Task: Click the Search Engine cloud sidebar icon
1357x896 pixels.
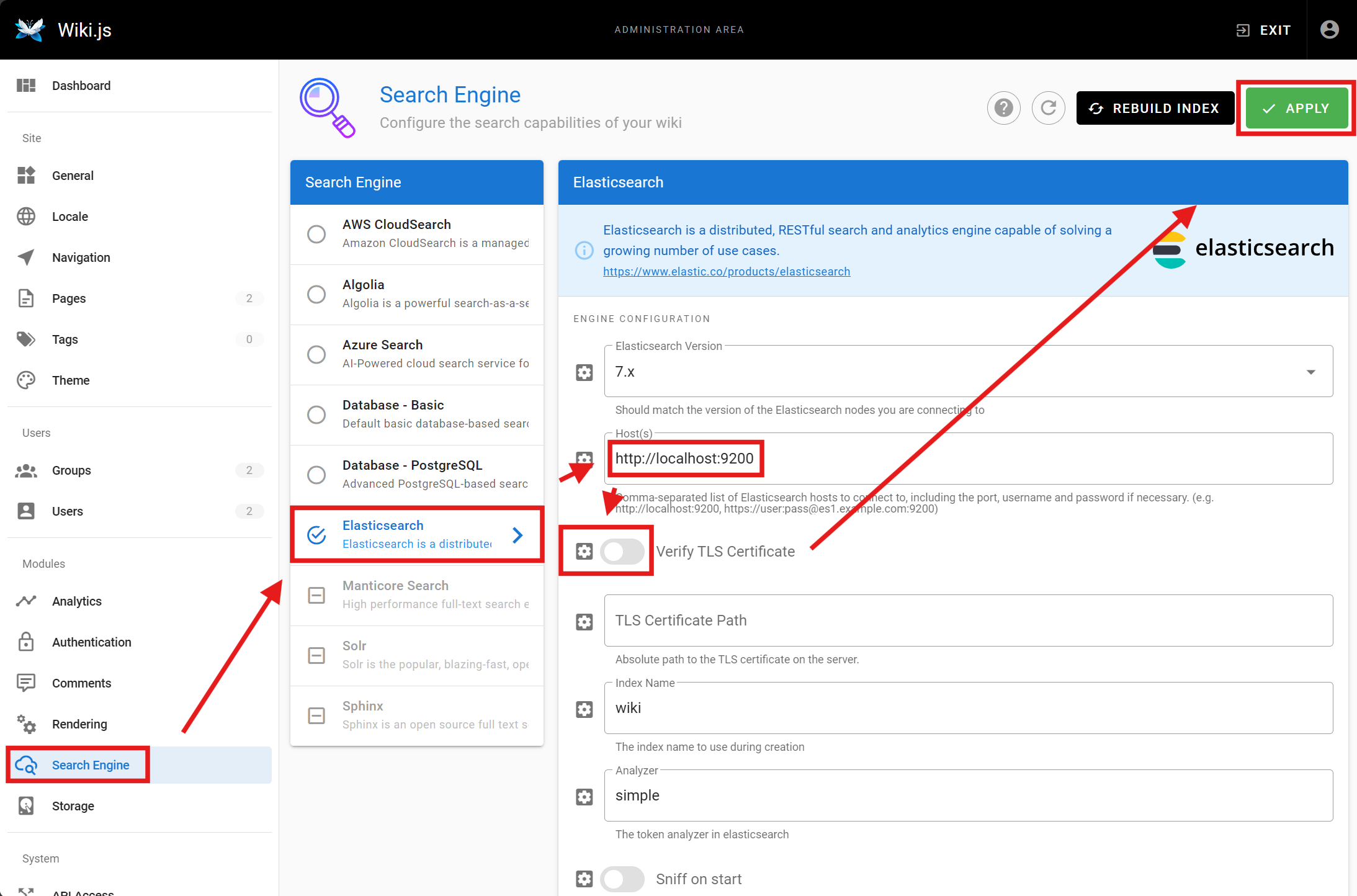Action: point(26,765)
